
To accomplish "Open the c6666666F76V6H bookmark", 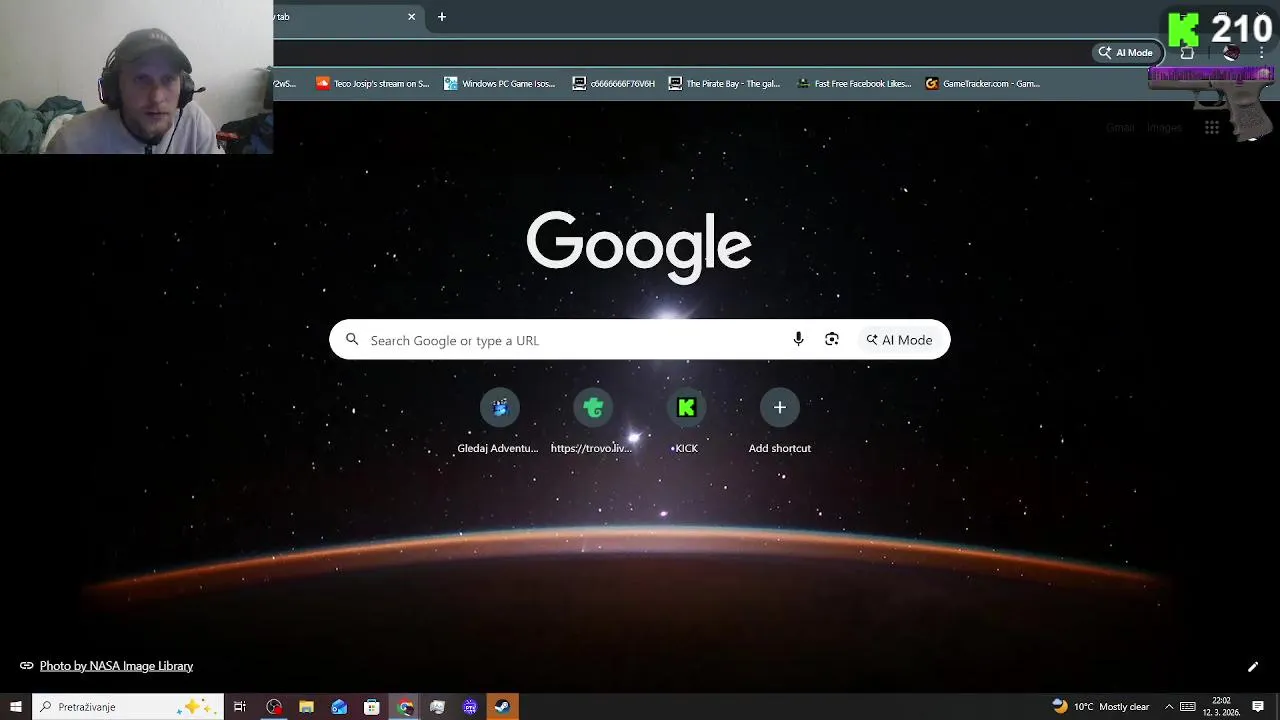I will pos(614,84).
